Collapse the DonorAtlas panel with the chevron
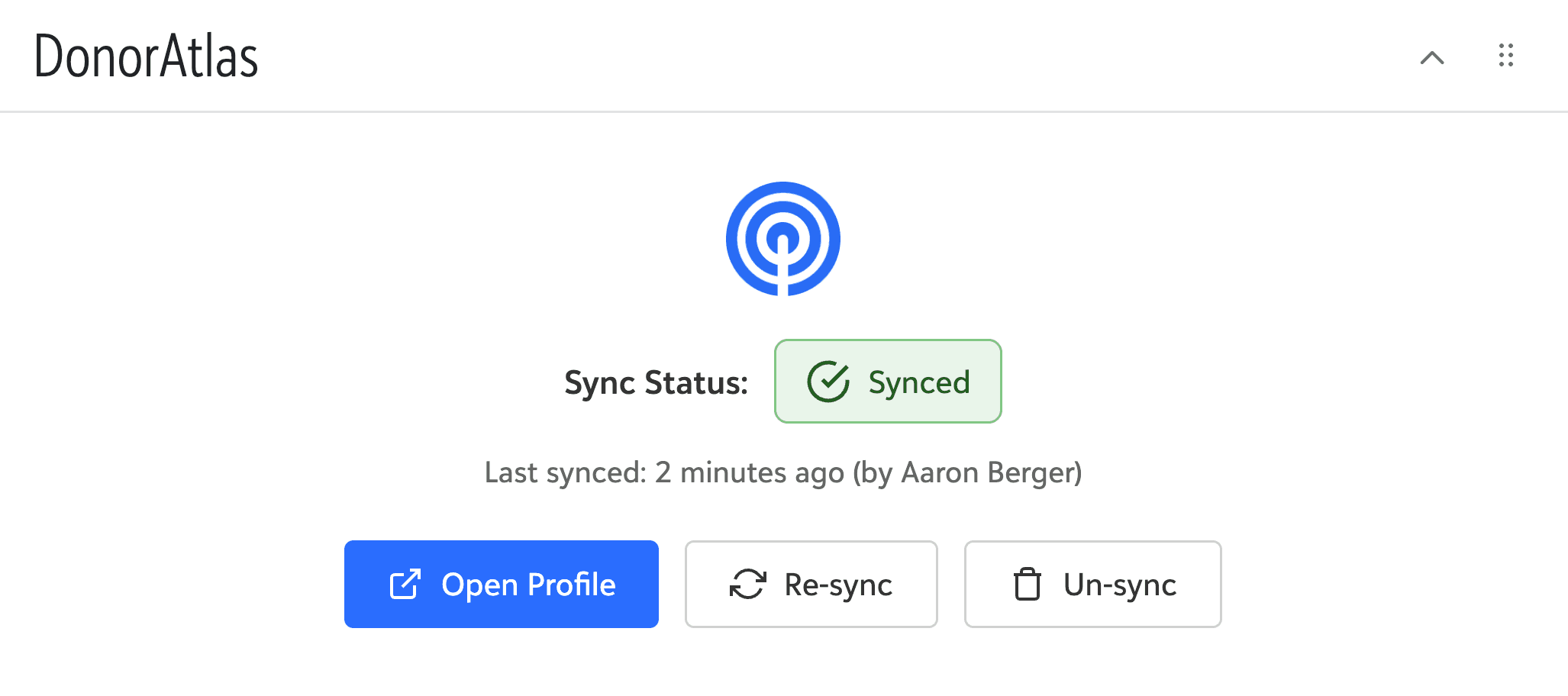 pos(1434,58)
